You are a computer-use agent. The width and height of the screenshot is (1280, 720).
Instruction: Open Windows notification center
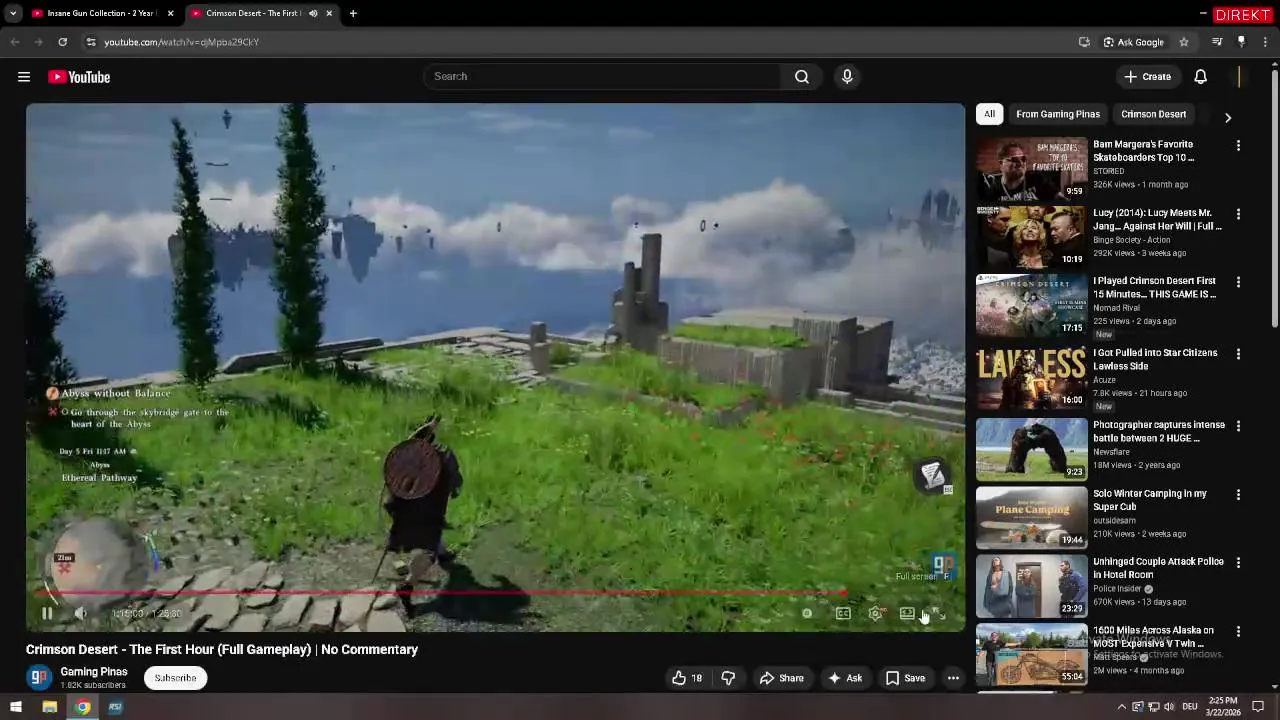tap(1258, 707)
